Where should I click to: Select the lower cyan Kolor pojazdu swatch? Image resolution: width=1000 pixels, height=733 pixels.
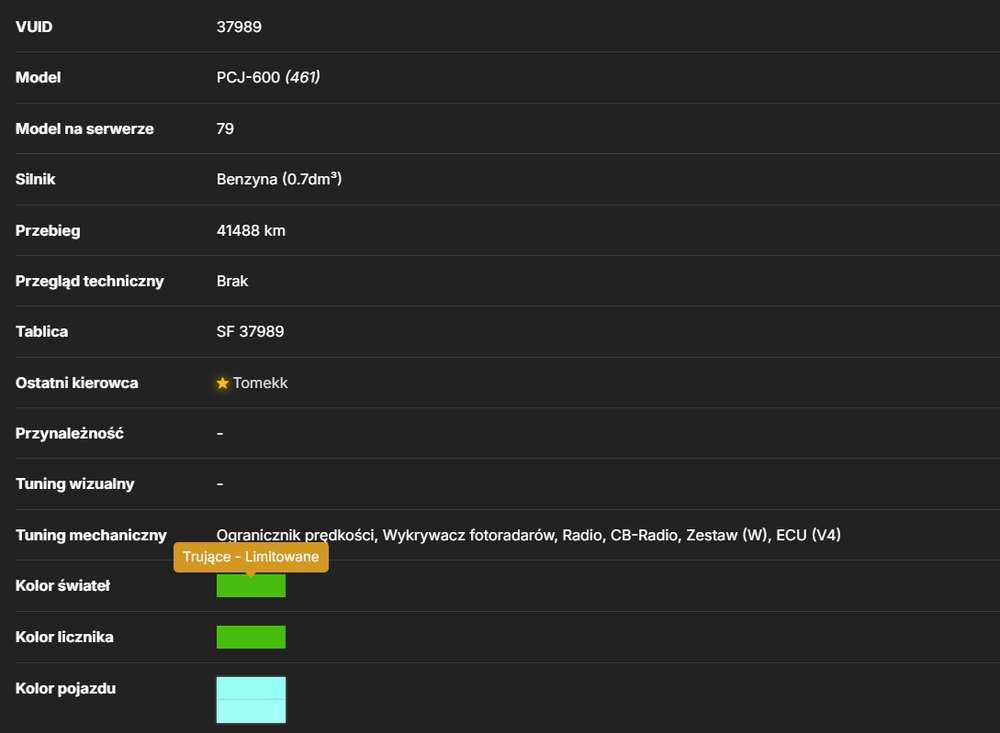pyautogui.click(x=251, y=711)
